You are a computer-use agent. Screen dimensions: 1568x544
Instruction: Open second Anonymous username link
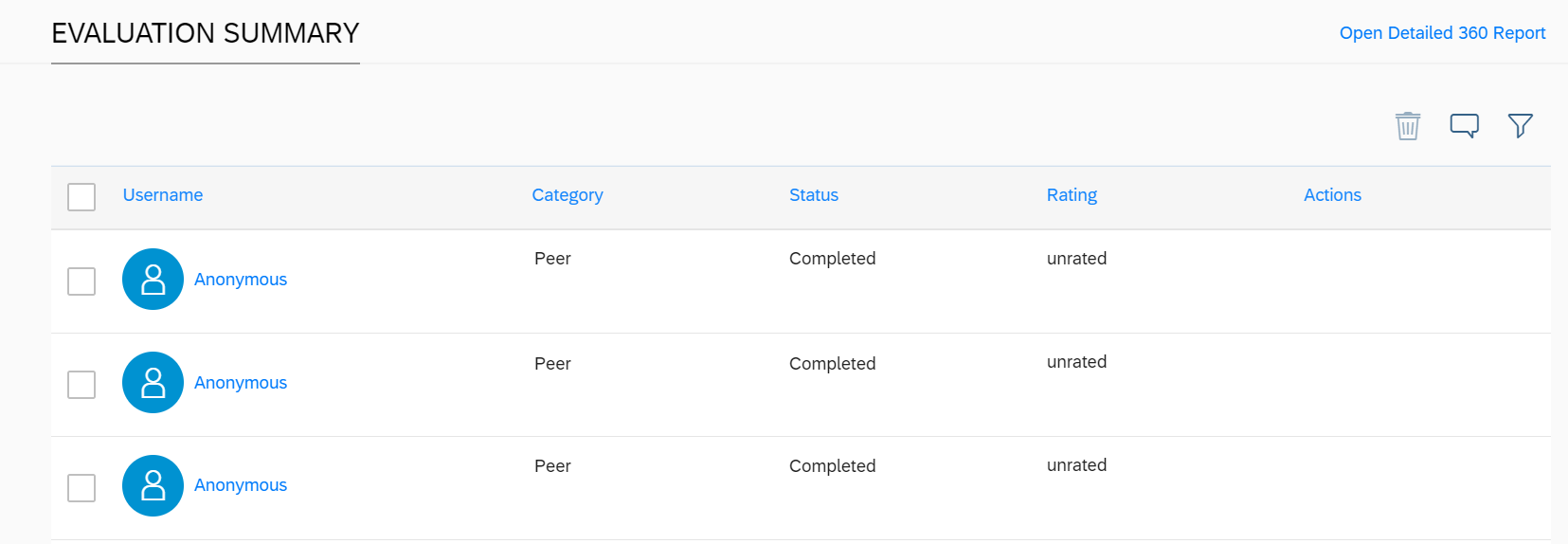click(x=241, y=383)
